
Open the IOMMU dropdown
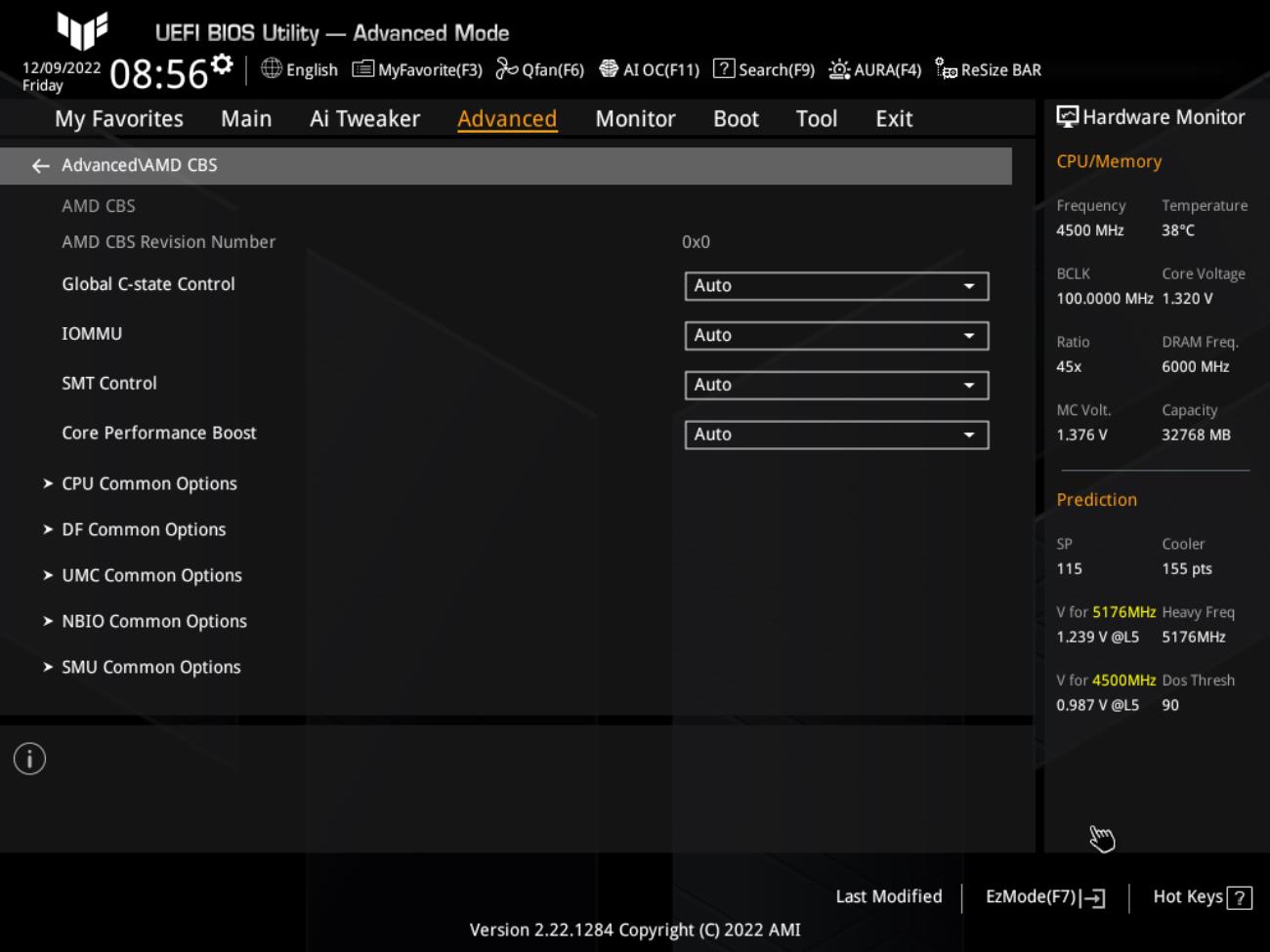836,336
